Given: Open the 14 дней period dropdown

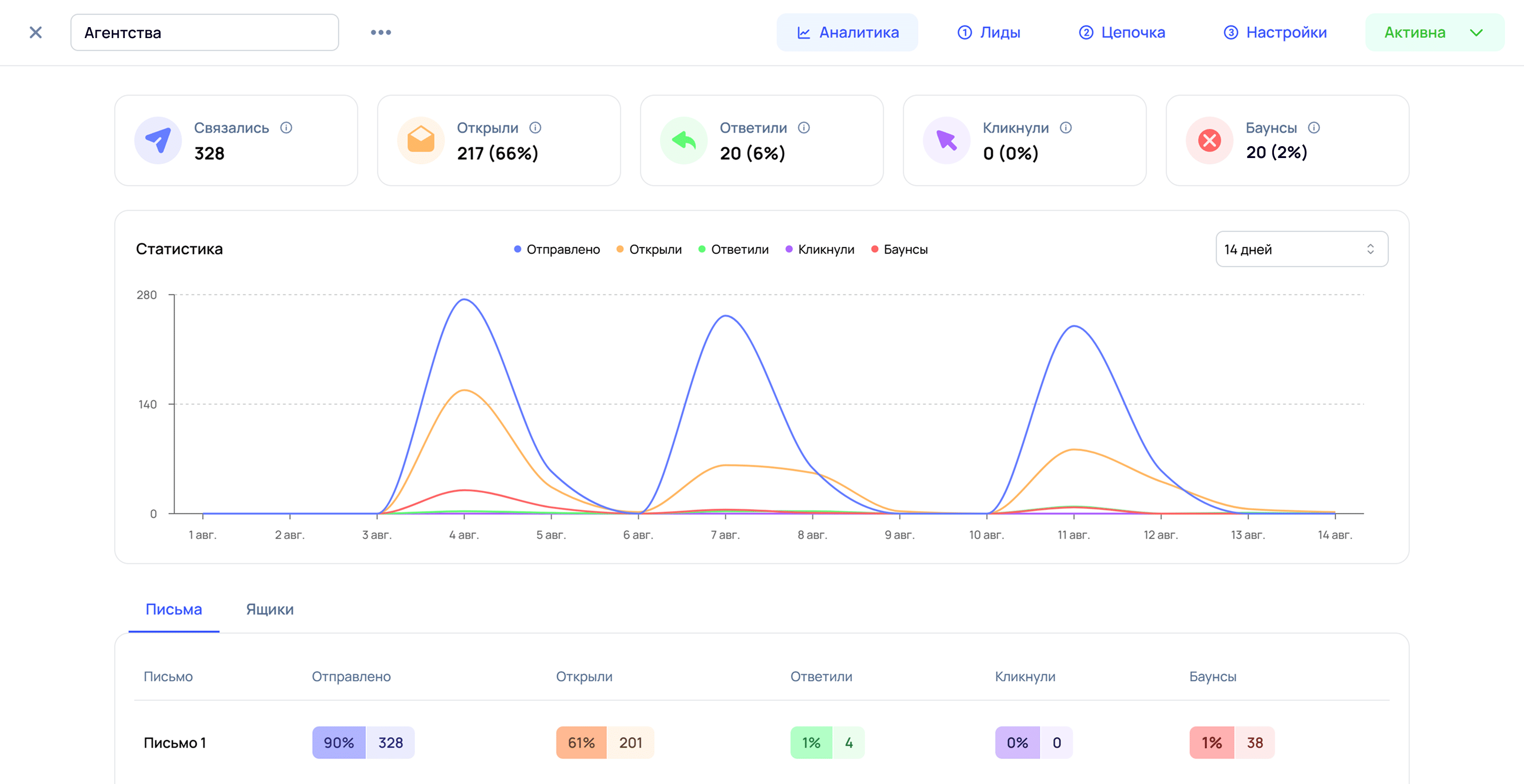Looking at the screenshot, I should point(1302,249).
